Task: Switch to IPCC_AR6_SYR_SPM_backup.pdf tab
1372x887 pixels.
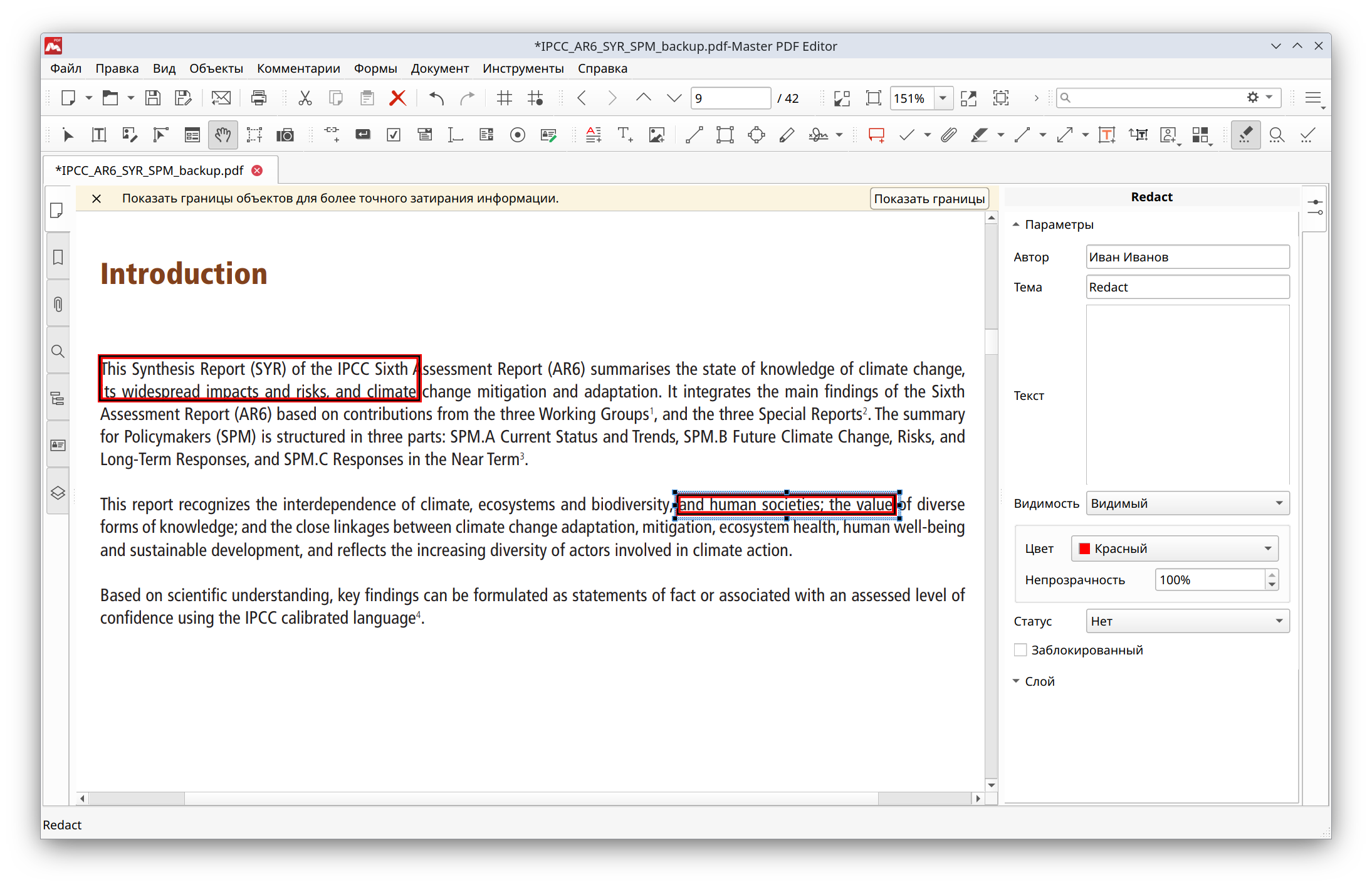Action: [149, 171]
